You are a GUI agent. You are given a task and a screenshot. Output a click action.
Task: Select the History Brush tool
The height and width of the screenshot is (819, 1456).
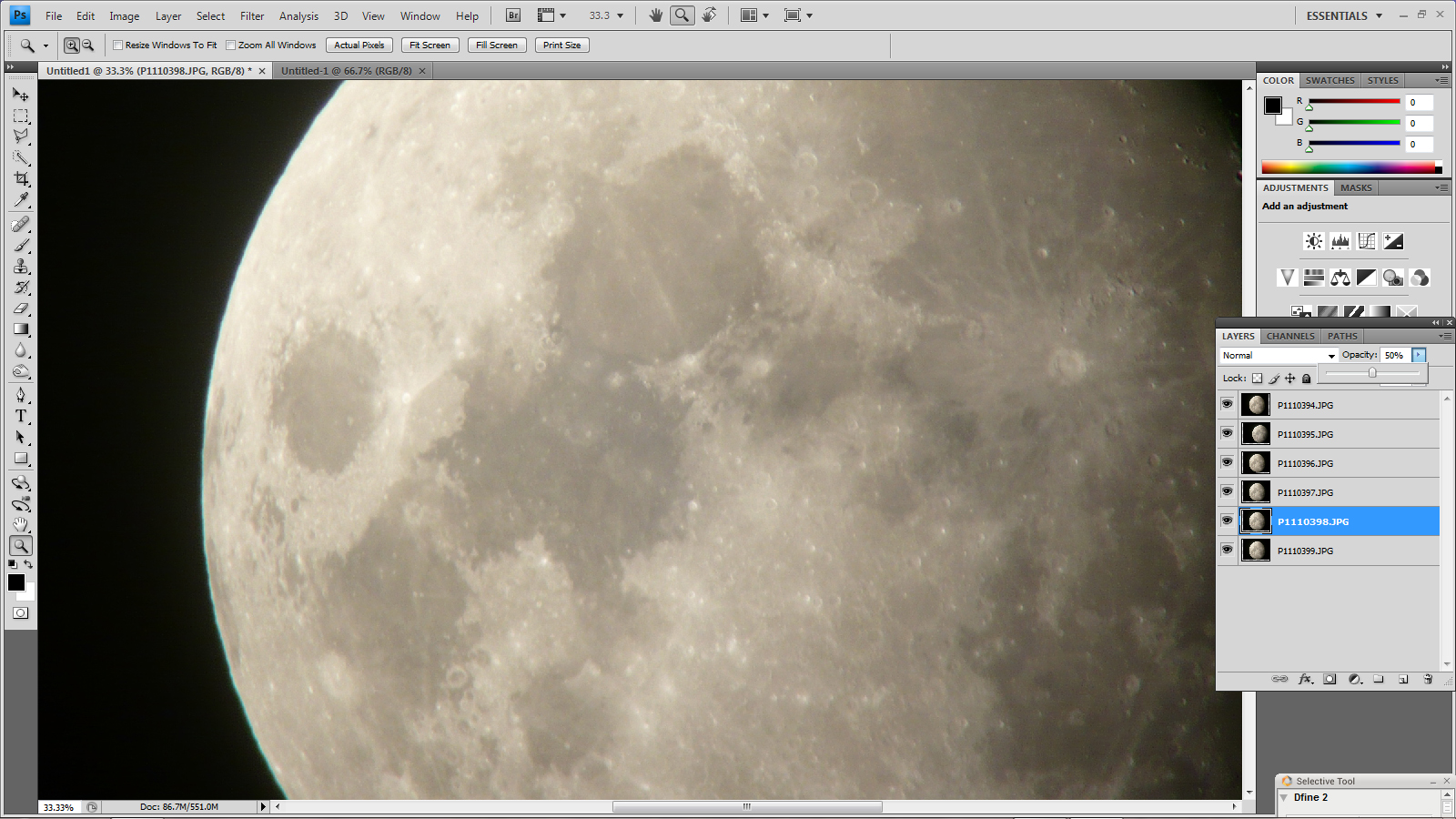pyautogui.click(x=21, y=287)
